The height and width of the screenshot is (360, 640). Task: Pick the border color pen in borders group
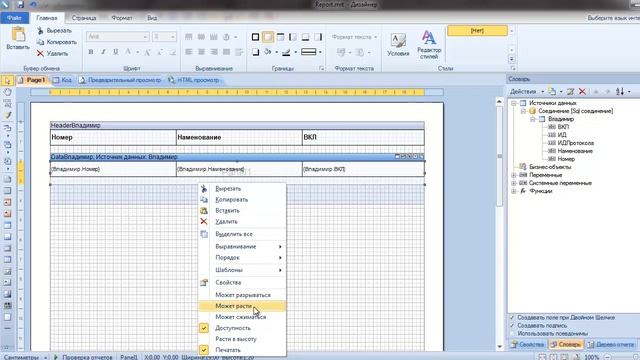(x=287, y=52)
